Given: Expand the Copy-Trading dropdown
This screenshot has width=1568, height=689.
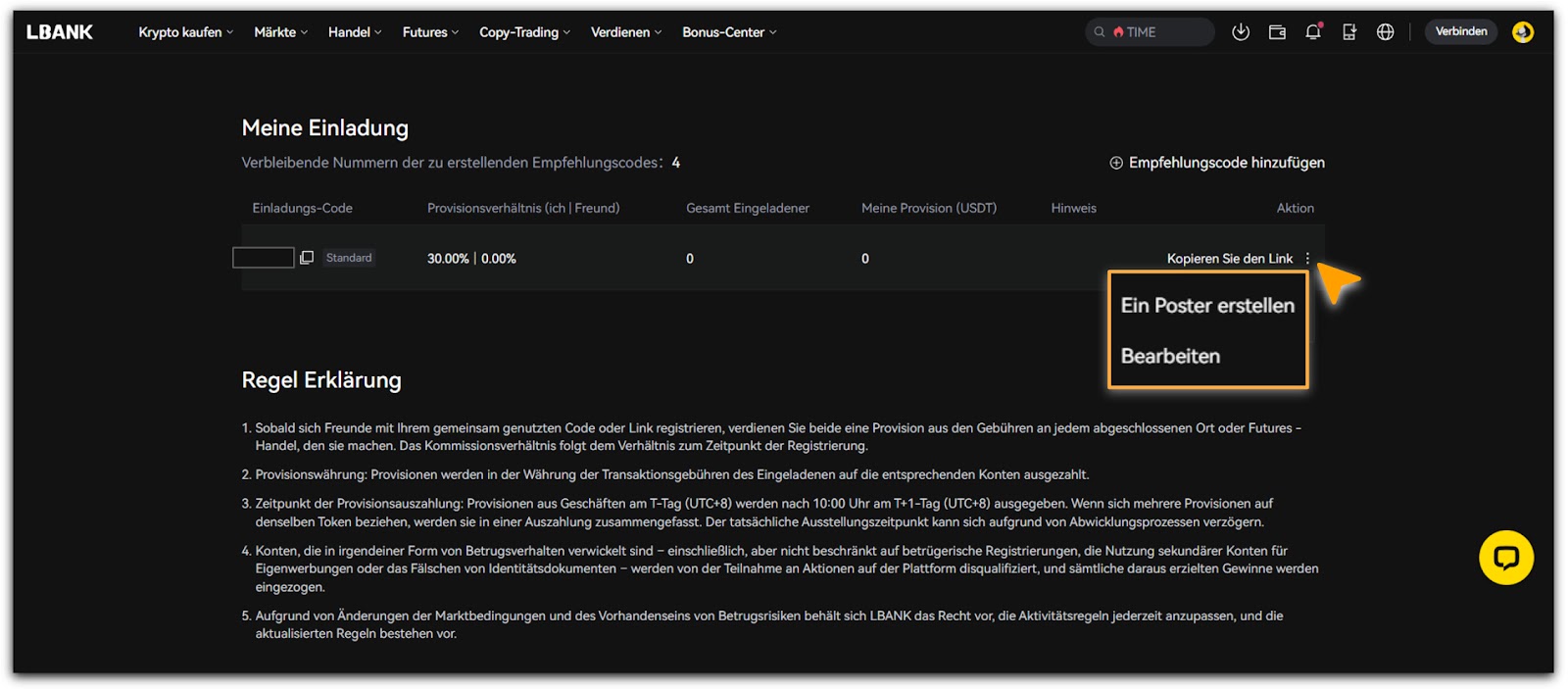Looking at the screenshot, I should click(524, 32).
